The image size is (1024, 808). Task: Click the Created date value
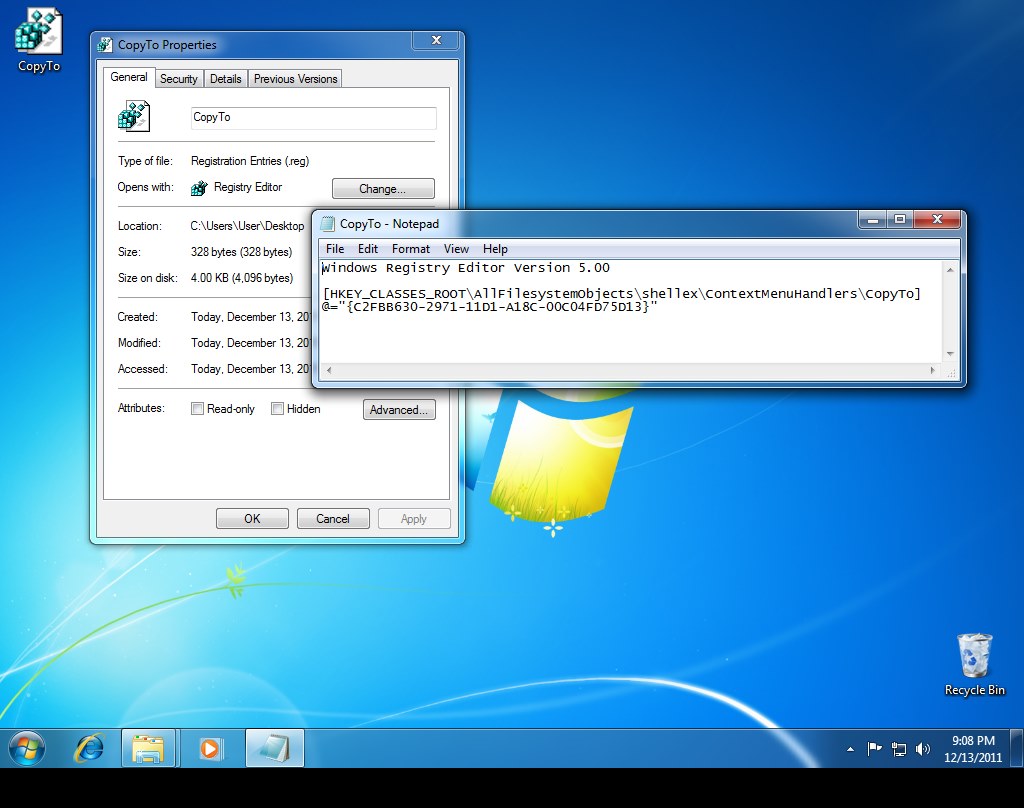pyautogui.click(x=251, y=317)
